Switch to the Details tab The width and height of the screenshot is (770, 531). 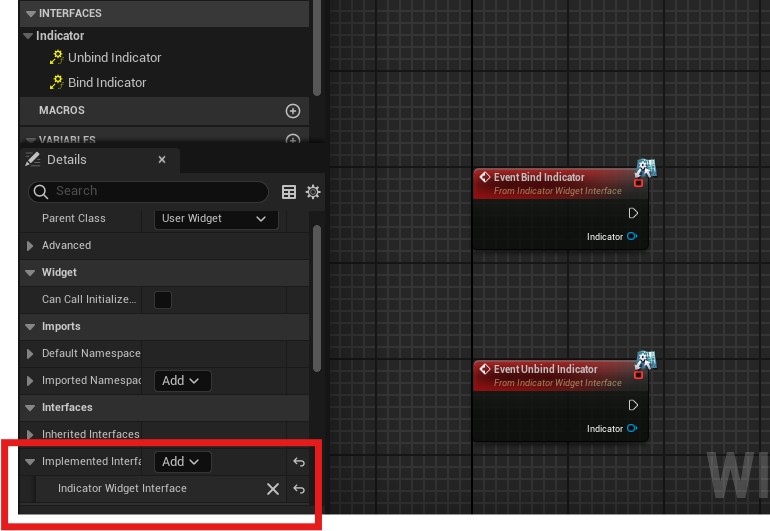pos(66,160)
